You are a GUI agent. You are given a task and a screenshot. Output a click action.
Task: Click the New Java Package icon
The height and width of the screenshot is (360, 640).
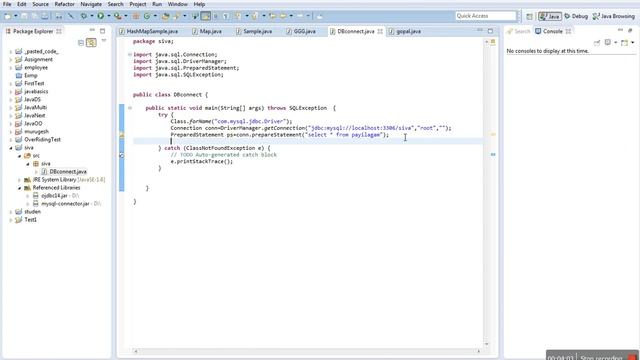136,16
